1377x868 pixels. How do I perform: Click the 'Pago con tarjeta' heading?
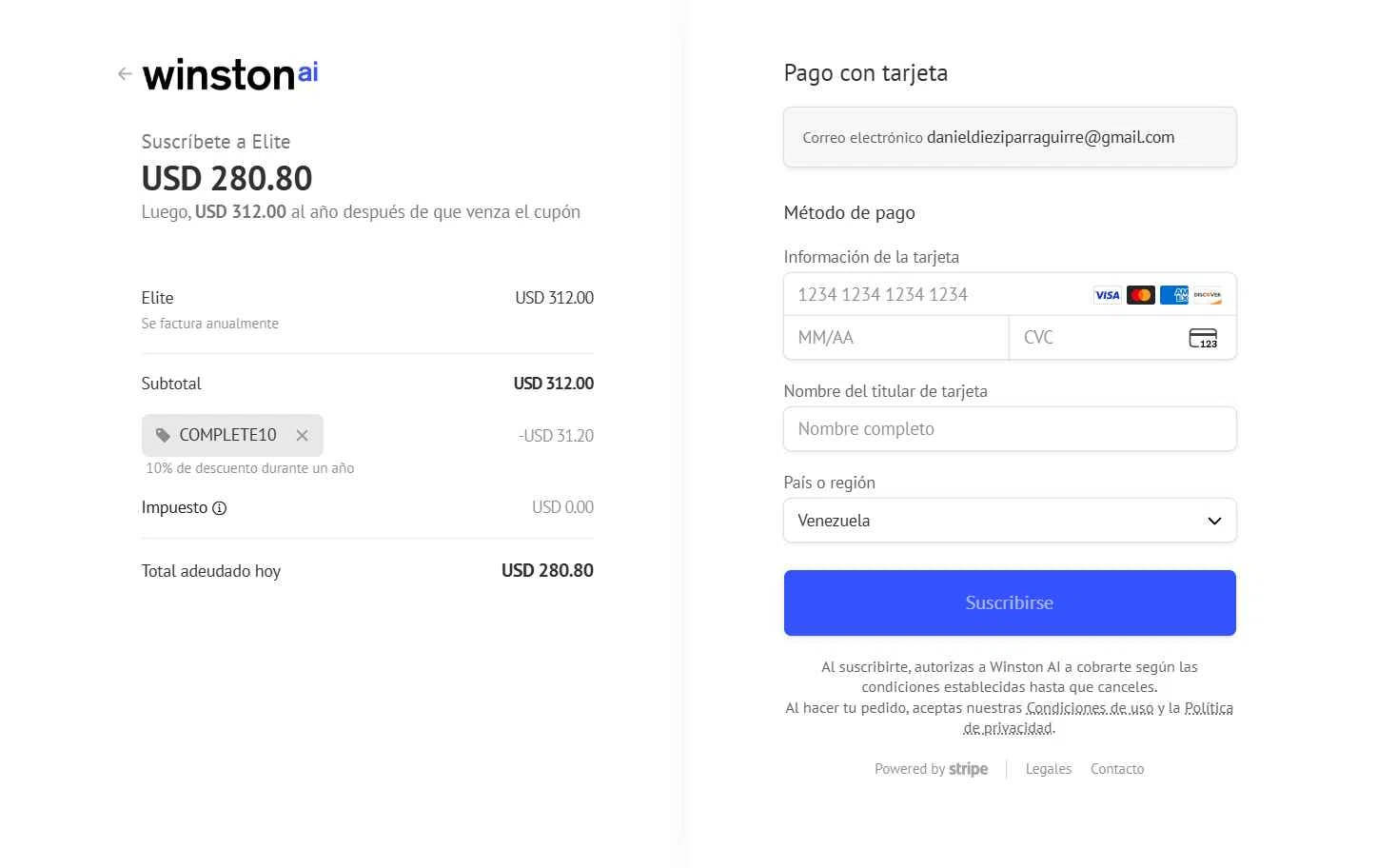click(866, 73)
